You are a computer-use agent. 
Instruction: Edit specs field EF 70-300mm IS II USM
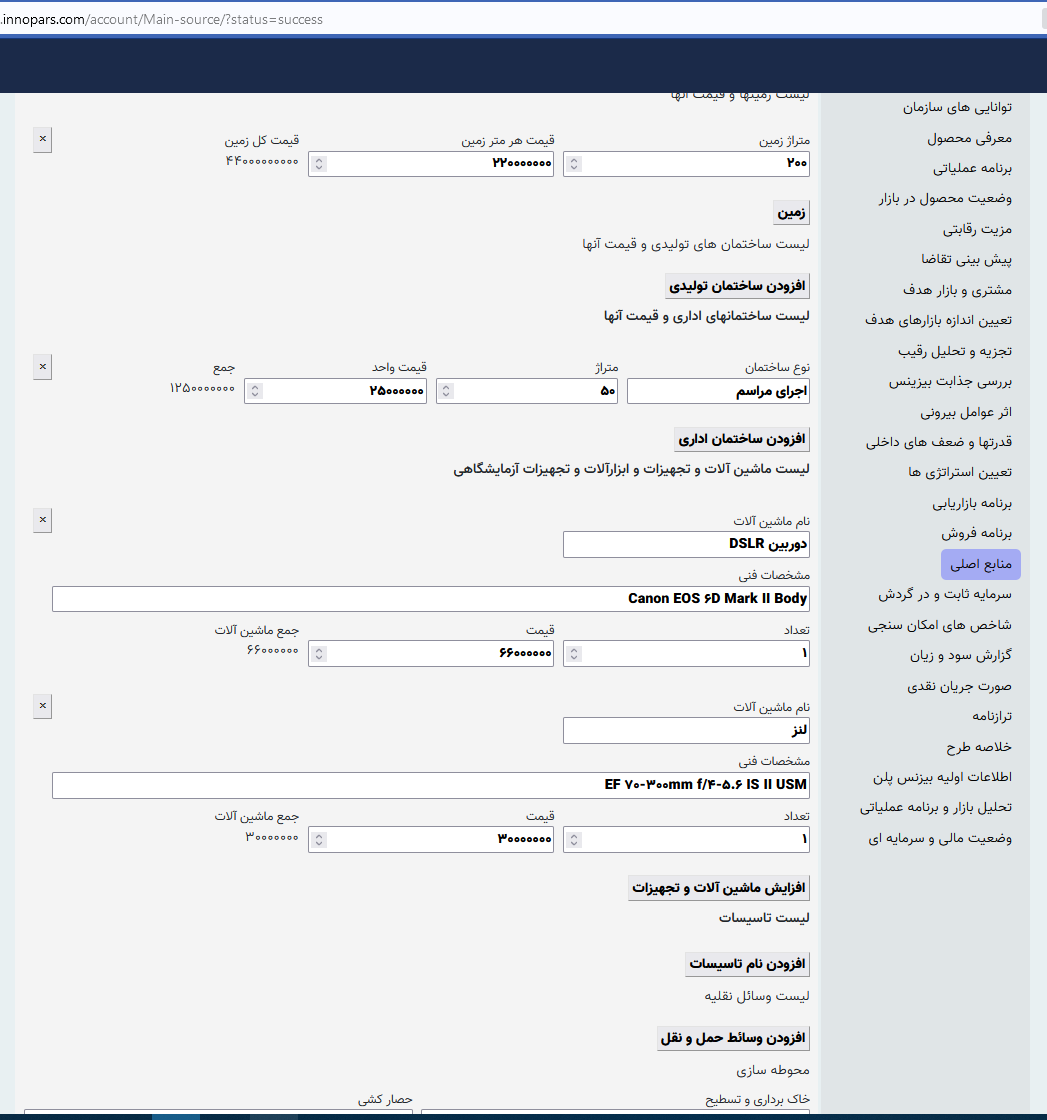pyautogui.click(x=431, y=785)
